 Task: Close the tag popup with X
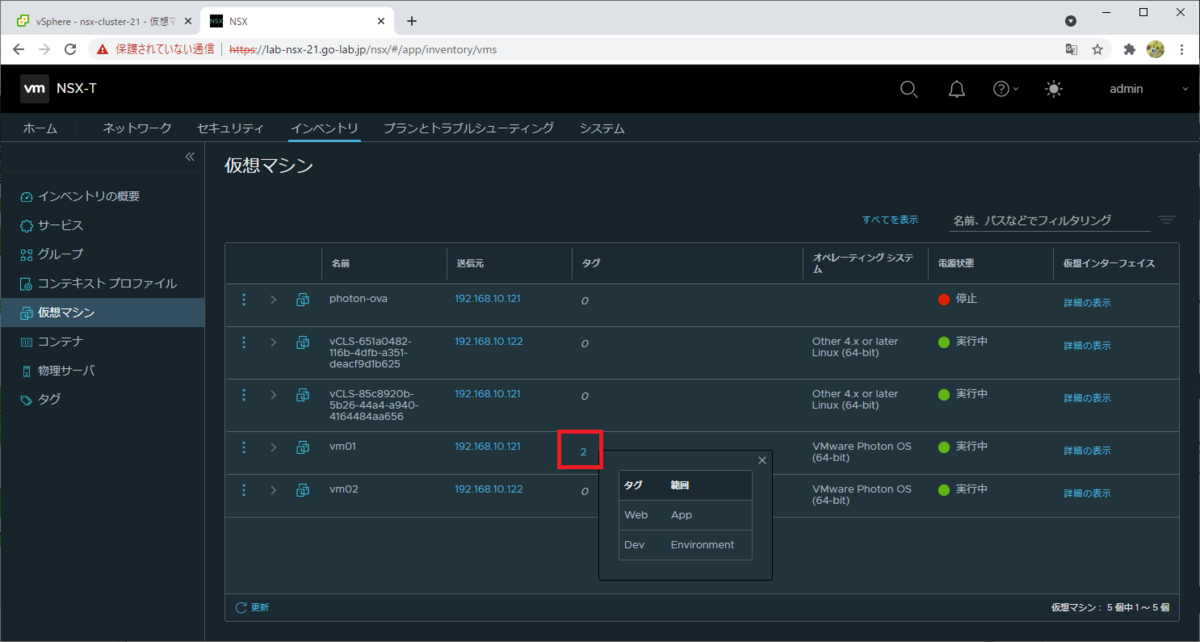tap(762, 460)
